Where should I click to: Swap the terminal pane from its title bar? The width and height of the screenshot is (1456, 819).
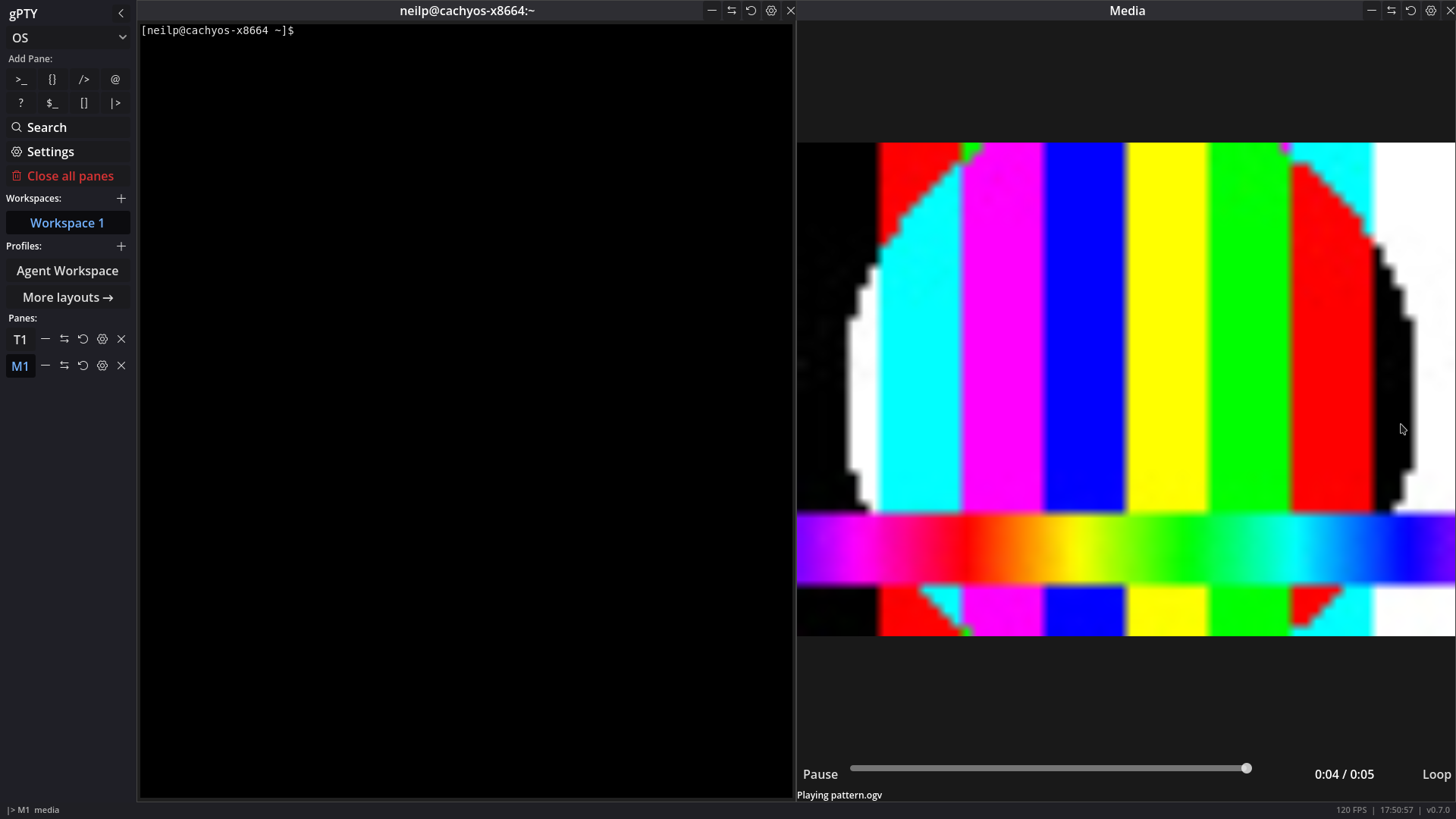coord(732,11)
